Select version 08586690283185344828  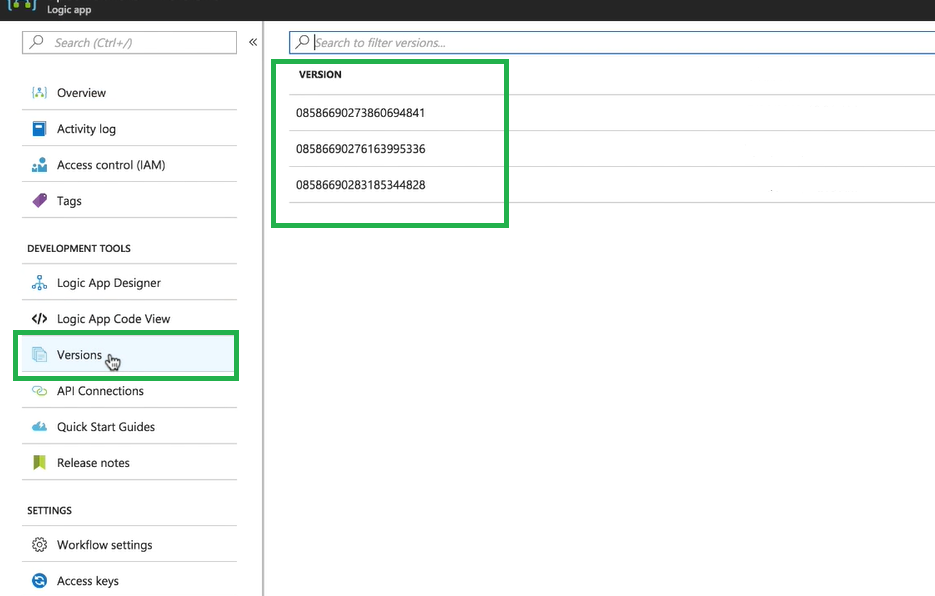(x=360, y=185)
